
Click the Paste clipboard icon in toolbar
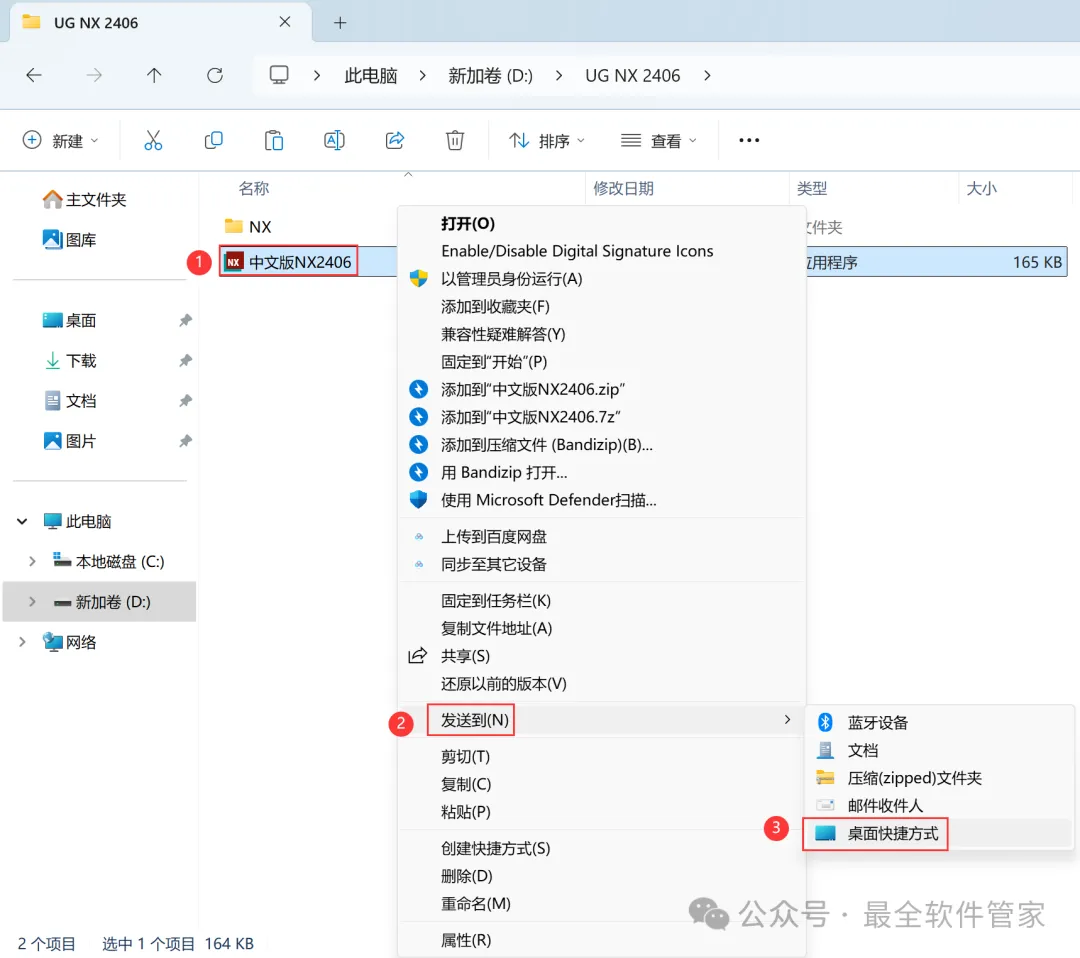point(274,140)
